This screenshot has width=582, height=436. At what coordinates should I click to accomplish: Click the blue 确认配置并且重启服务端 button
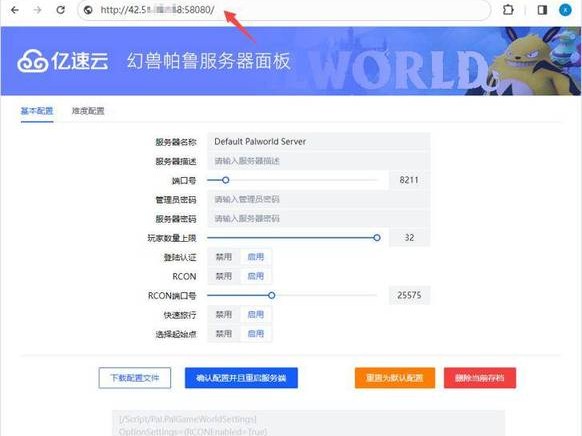[241, 378]
